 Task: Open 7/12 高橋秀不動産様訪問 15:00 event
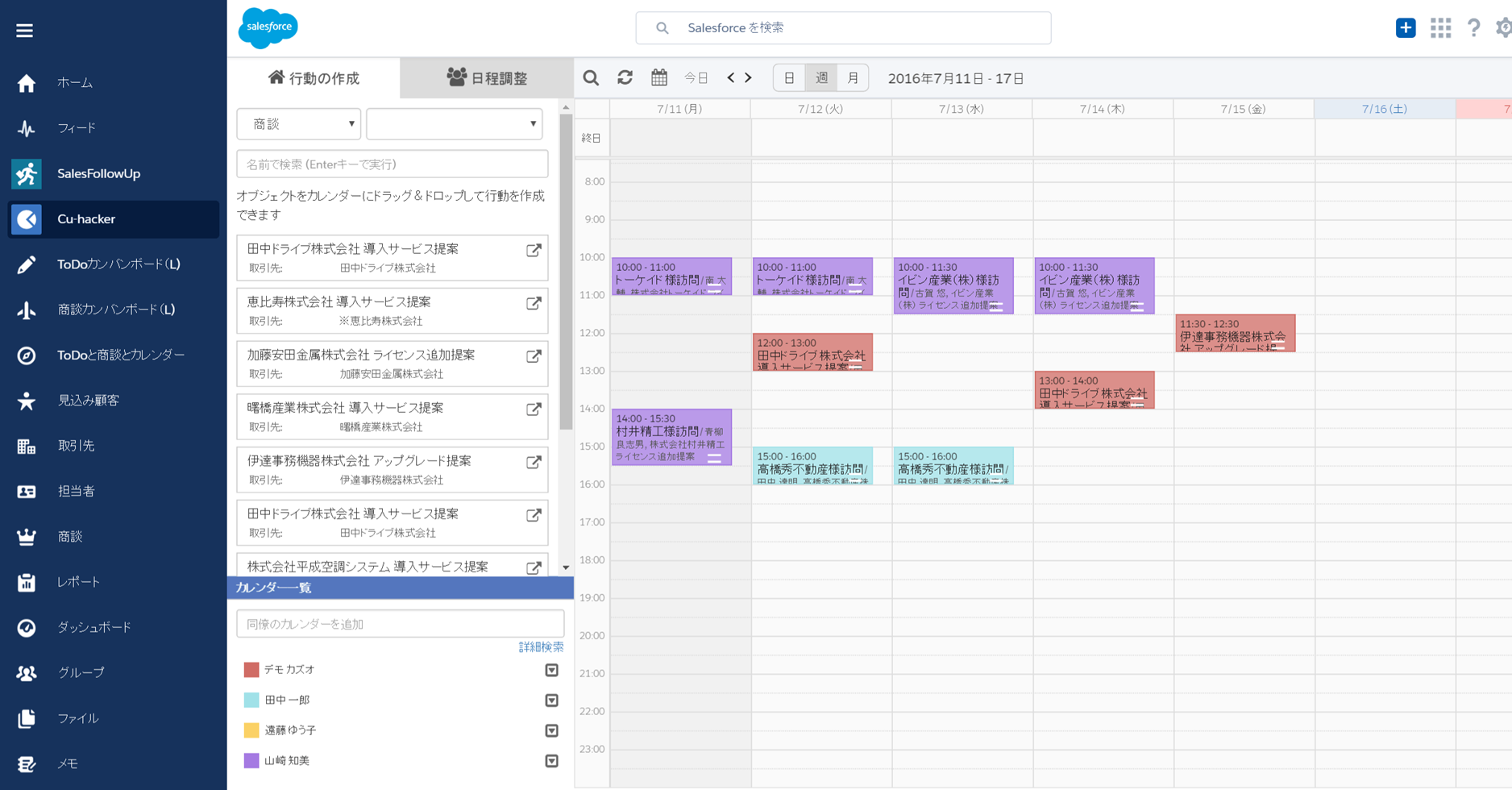812,466
